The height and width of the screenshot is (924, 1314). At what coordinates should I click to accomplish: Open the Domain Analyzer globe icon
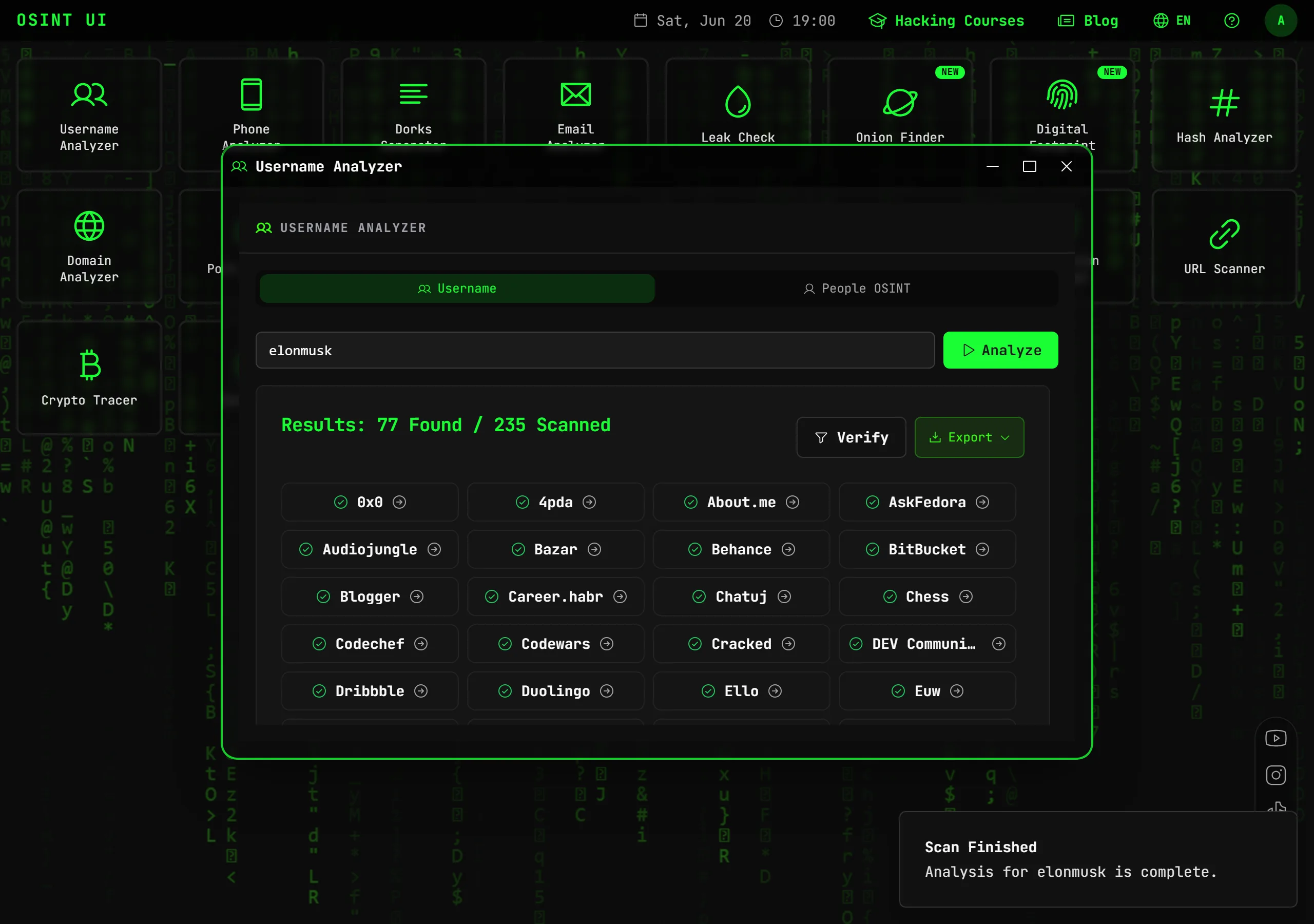89,226
